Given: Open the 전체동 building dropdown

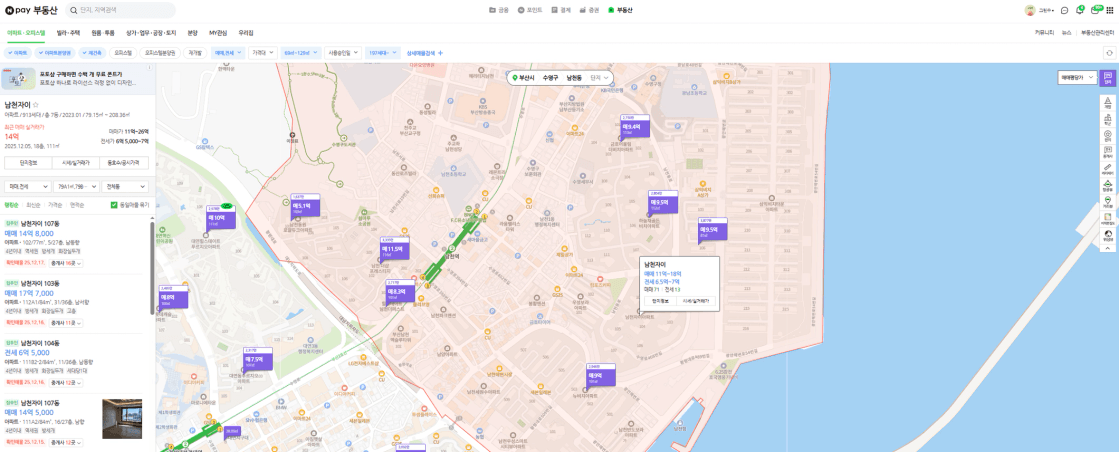Looking at the screenshot, I should point(124,186).
